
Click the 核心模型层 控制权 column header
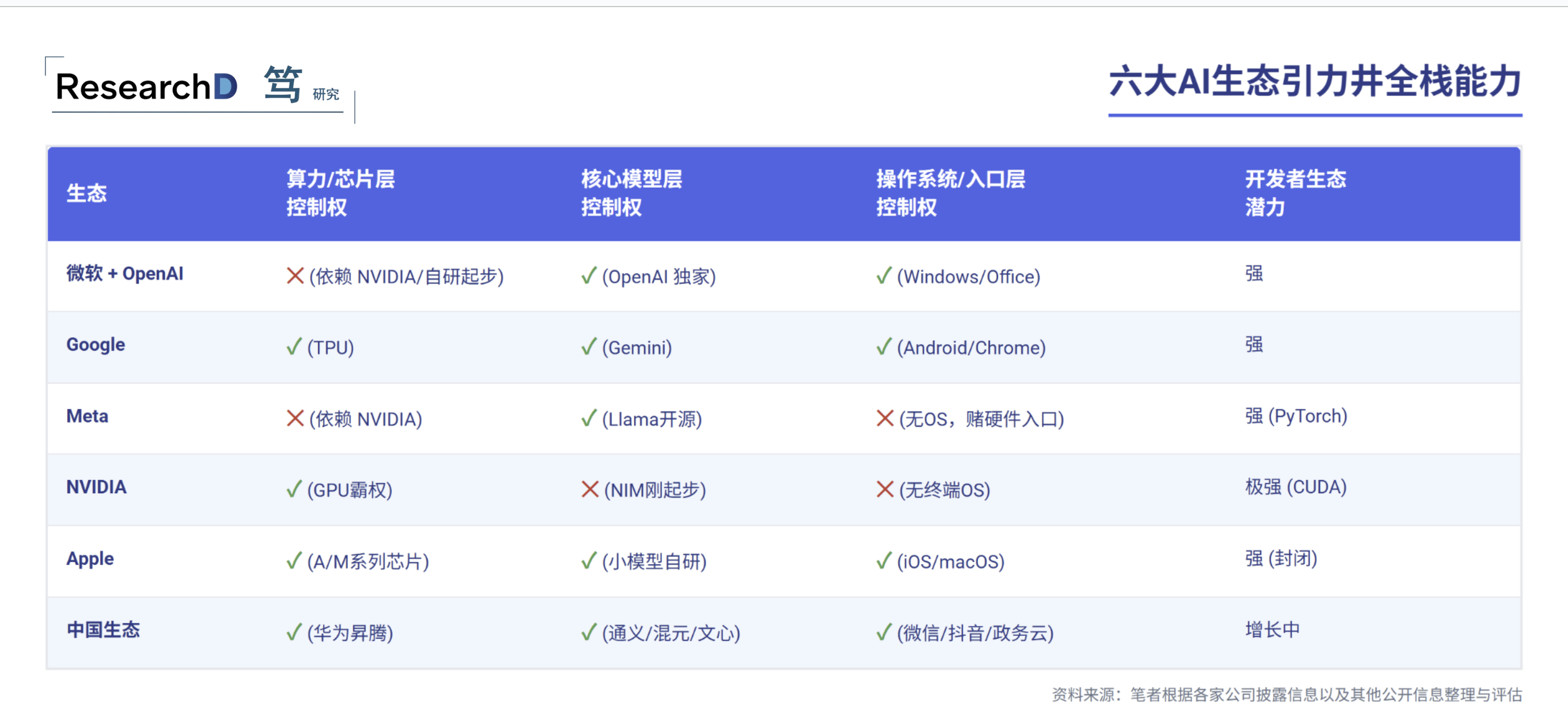pyautogui.click(x=631, y=193)
